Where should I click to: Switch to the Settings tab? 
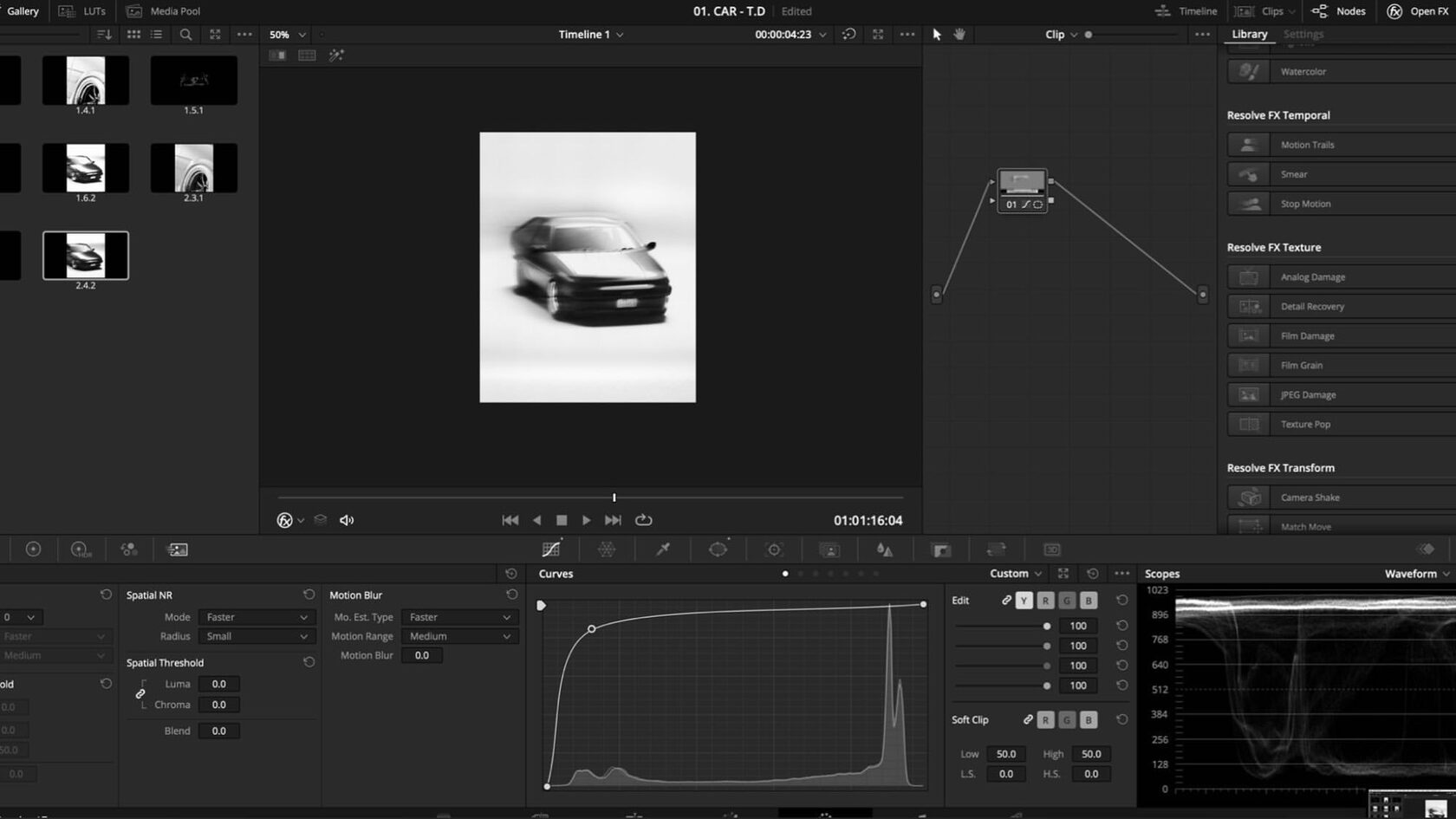(x=1303, y=35)
